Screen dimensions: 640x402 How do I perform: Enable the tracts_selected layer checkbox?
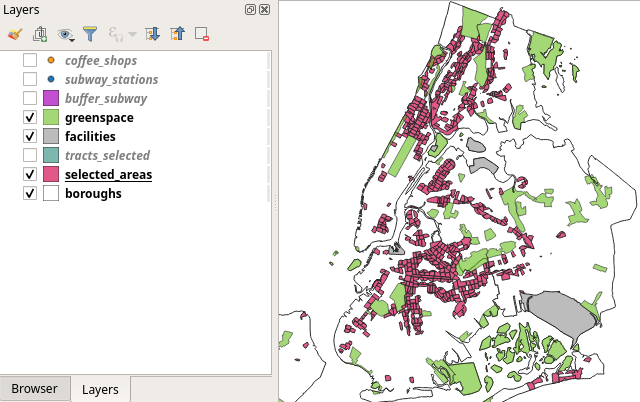pyautogui.click(x=30, y=155)
